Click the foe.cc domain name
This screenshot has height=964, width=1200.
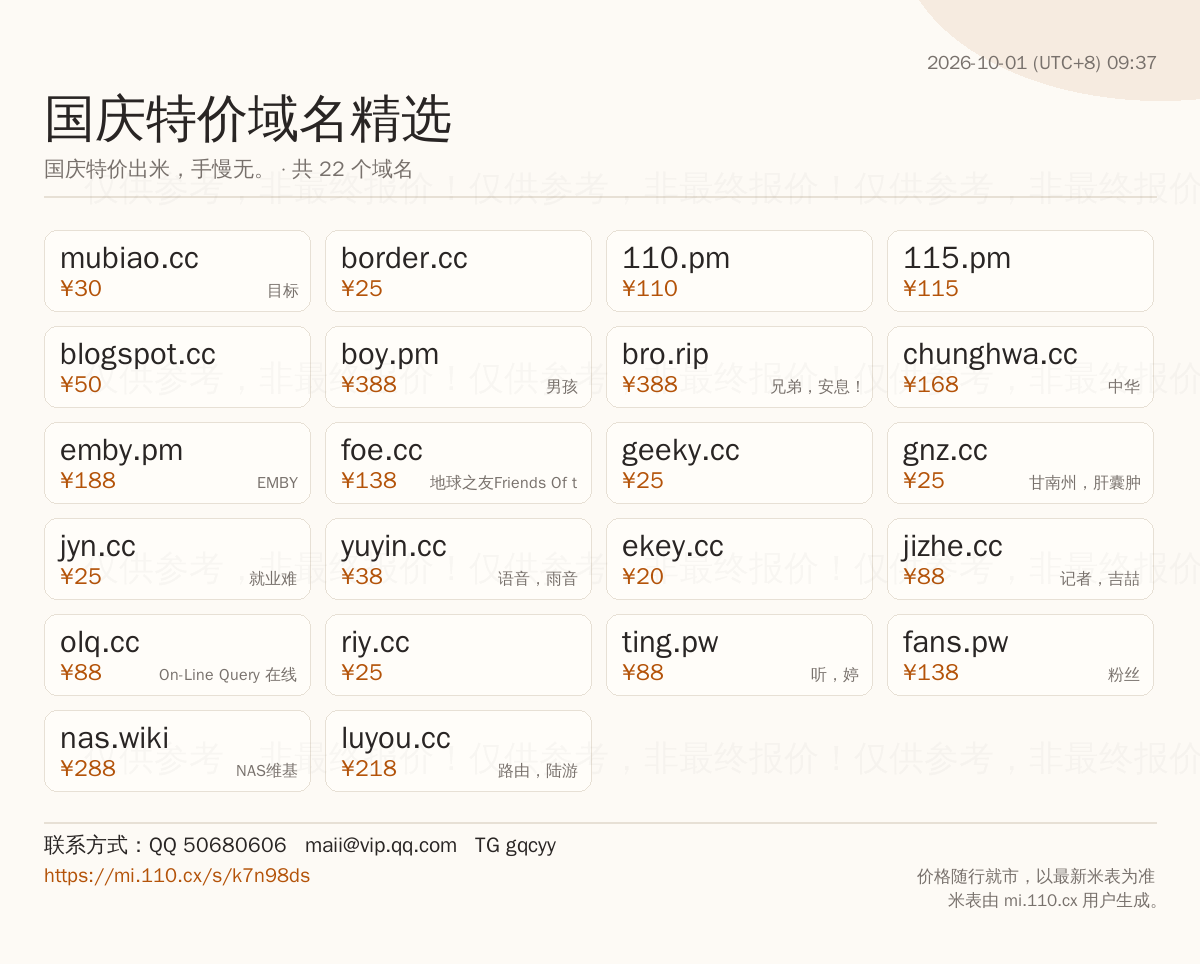point(382,450)
